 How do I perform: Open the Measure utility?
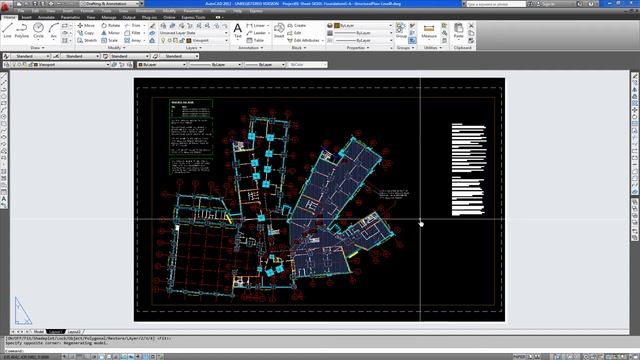click(x=429, y=31)
